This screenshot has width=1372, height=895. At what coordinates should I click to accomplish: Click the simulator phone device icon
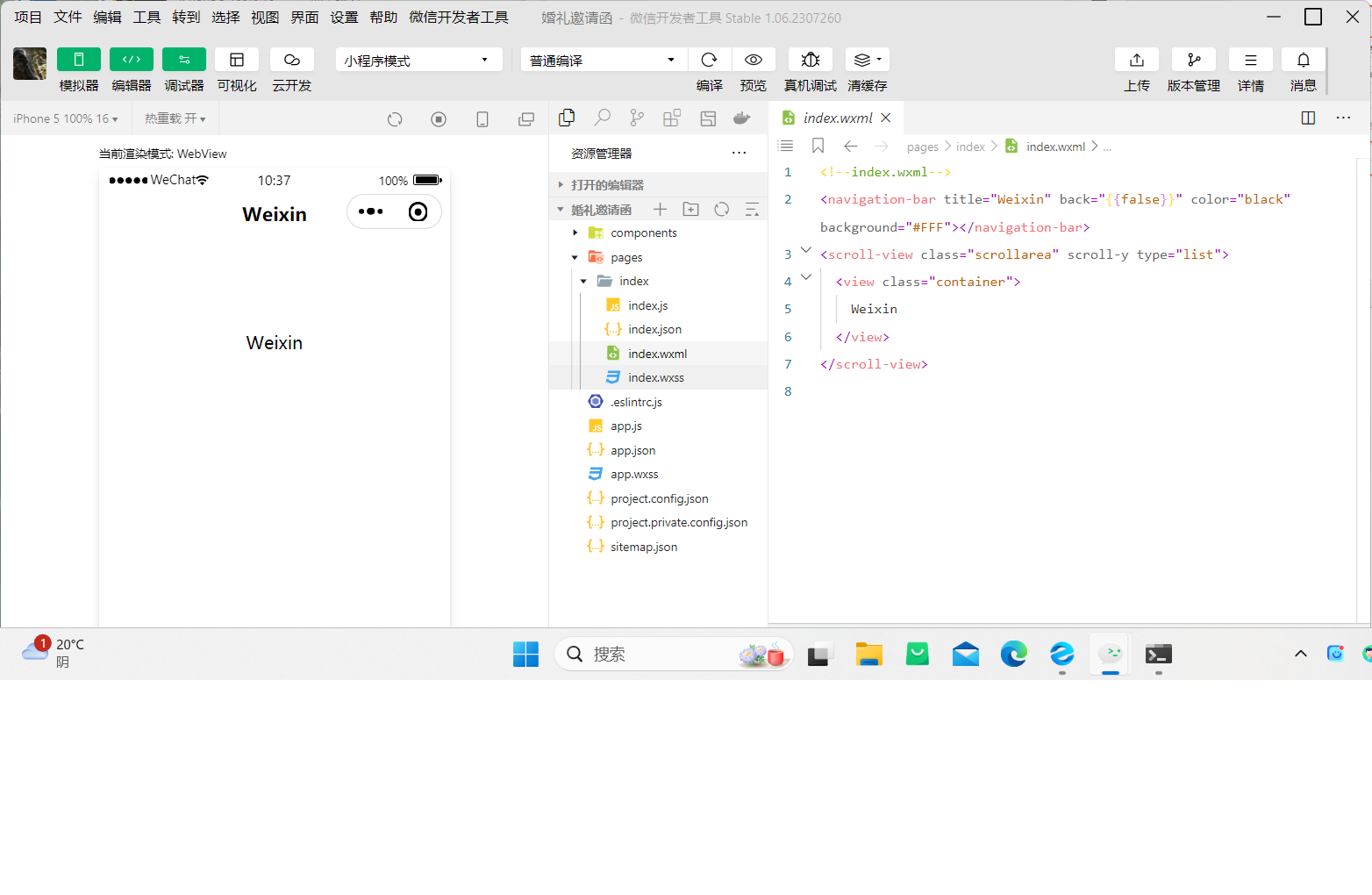(x=482, y=119)
